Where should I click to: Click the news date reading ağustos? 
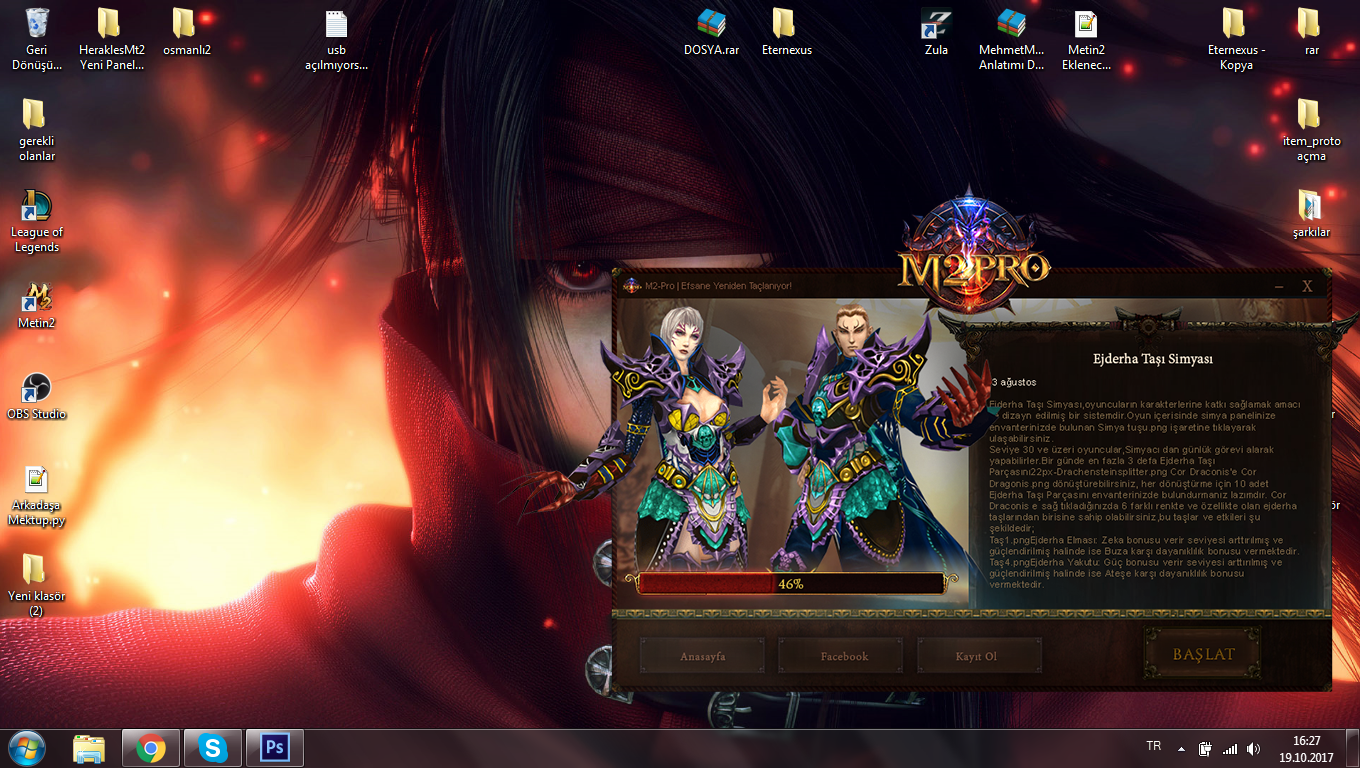[x=1014, y=382]
